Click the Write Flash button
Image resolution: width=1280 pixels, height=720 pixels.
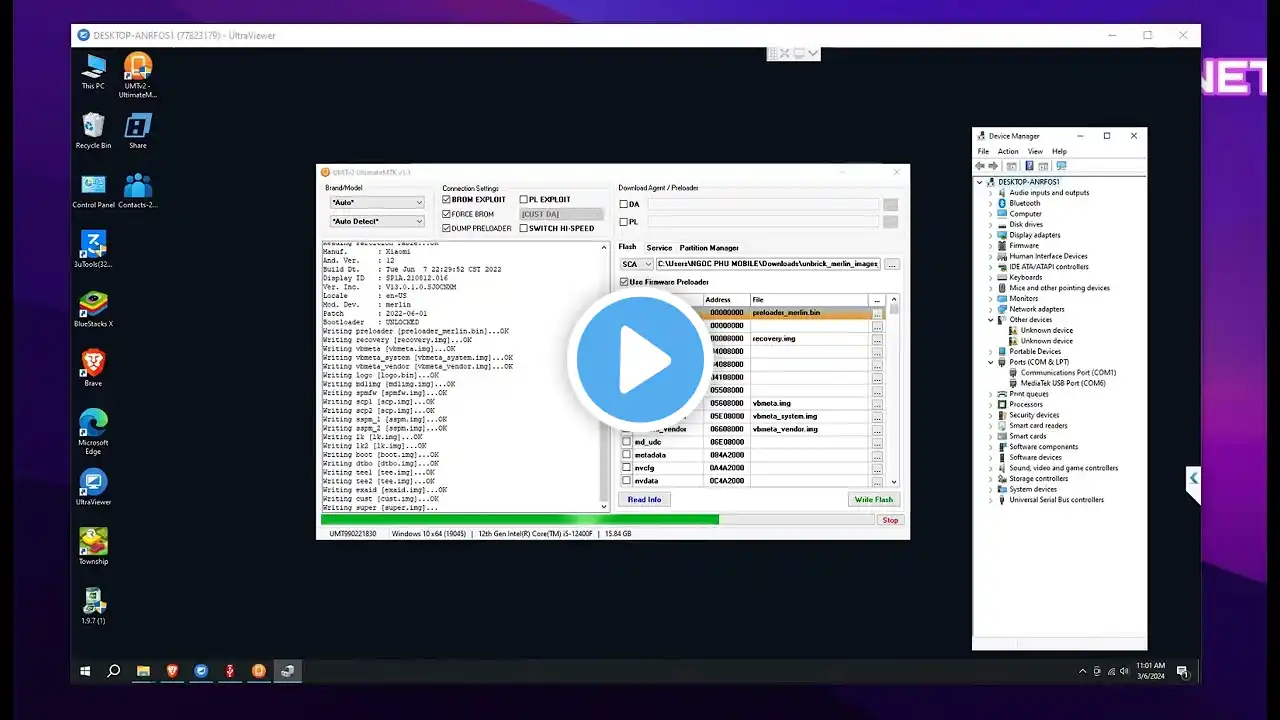873,499
